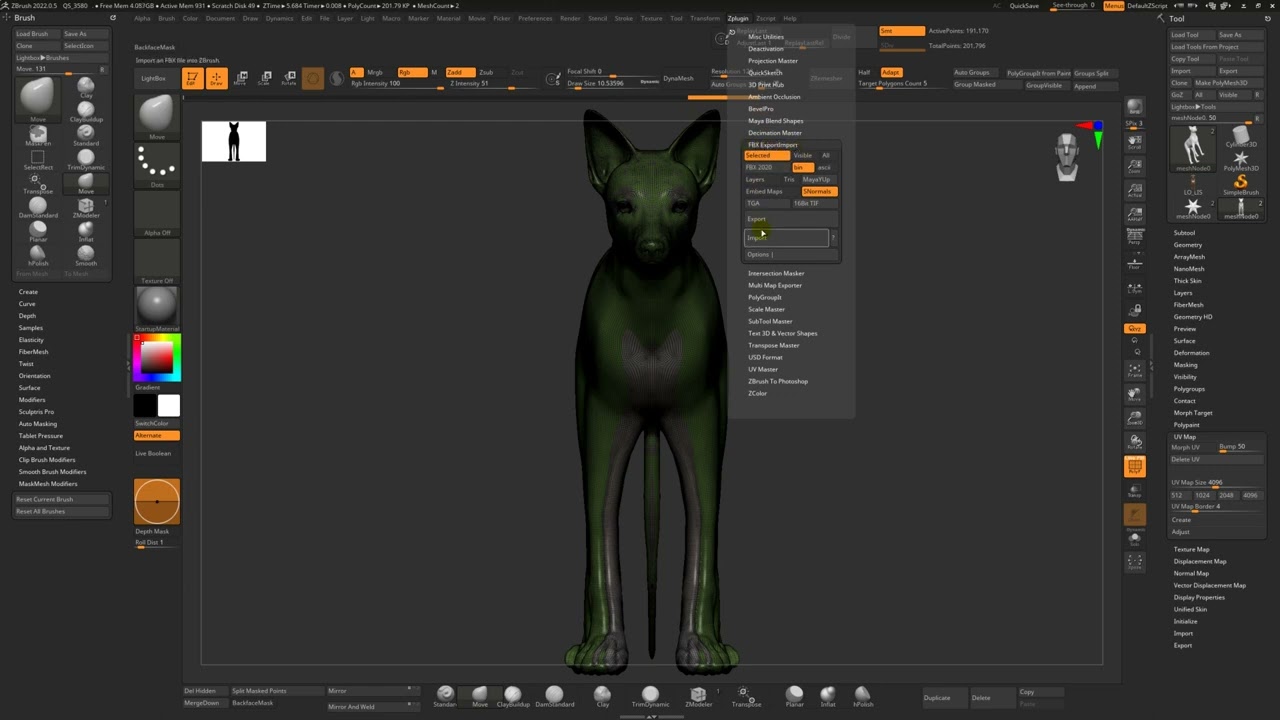Expand the Texture Map section

pos(1191,549)
